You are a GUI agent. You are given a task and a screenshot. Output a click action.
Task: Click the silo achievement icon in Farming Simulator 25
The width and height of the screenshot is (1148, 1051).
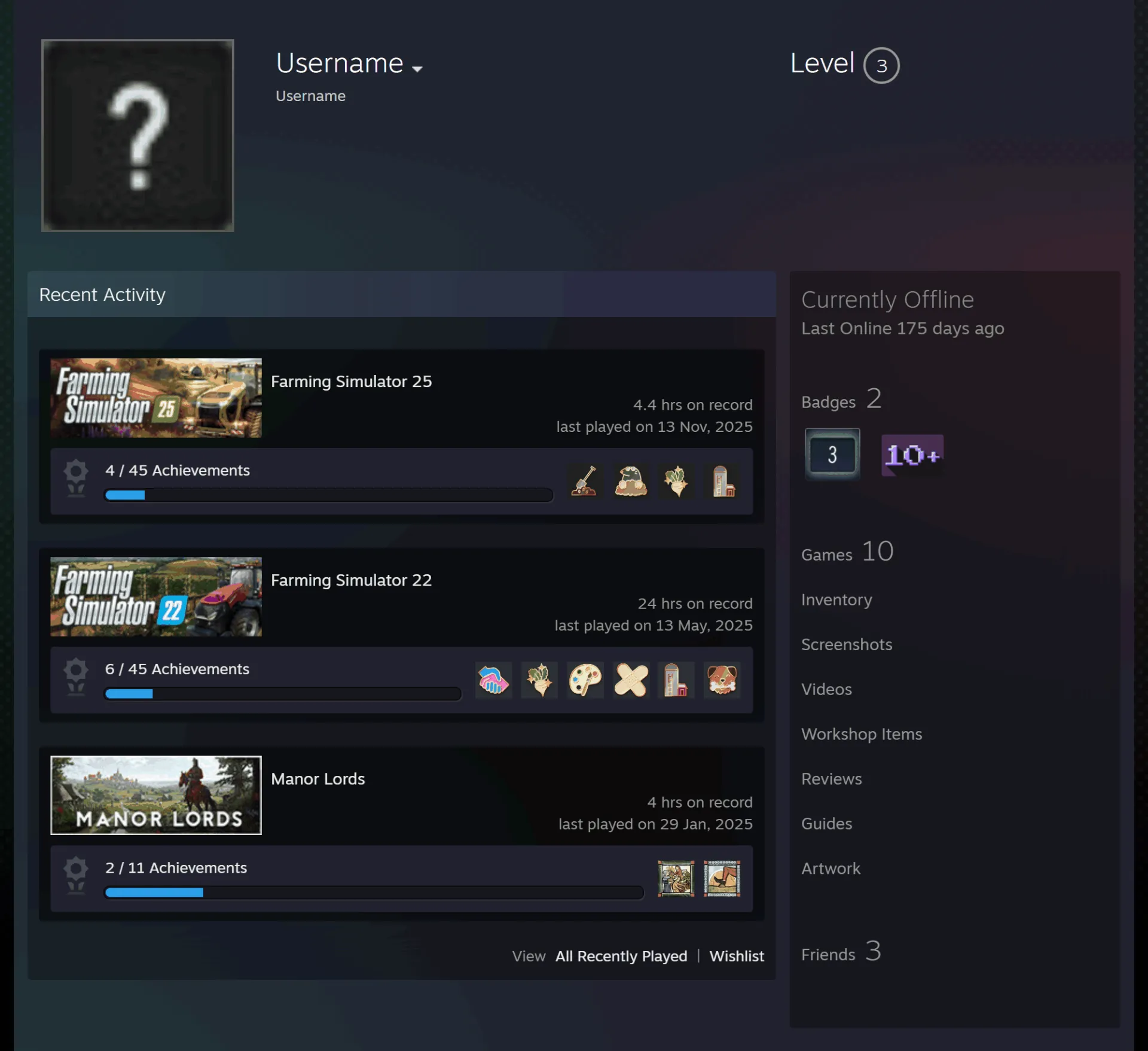(x=722, y=481)
